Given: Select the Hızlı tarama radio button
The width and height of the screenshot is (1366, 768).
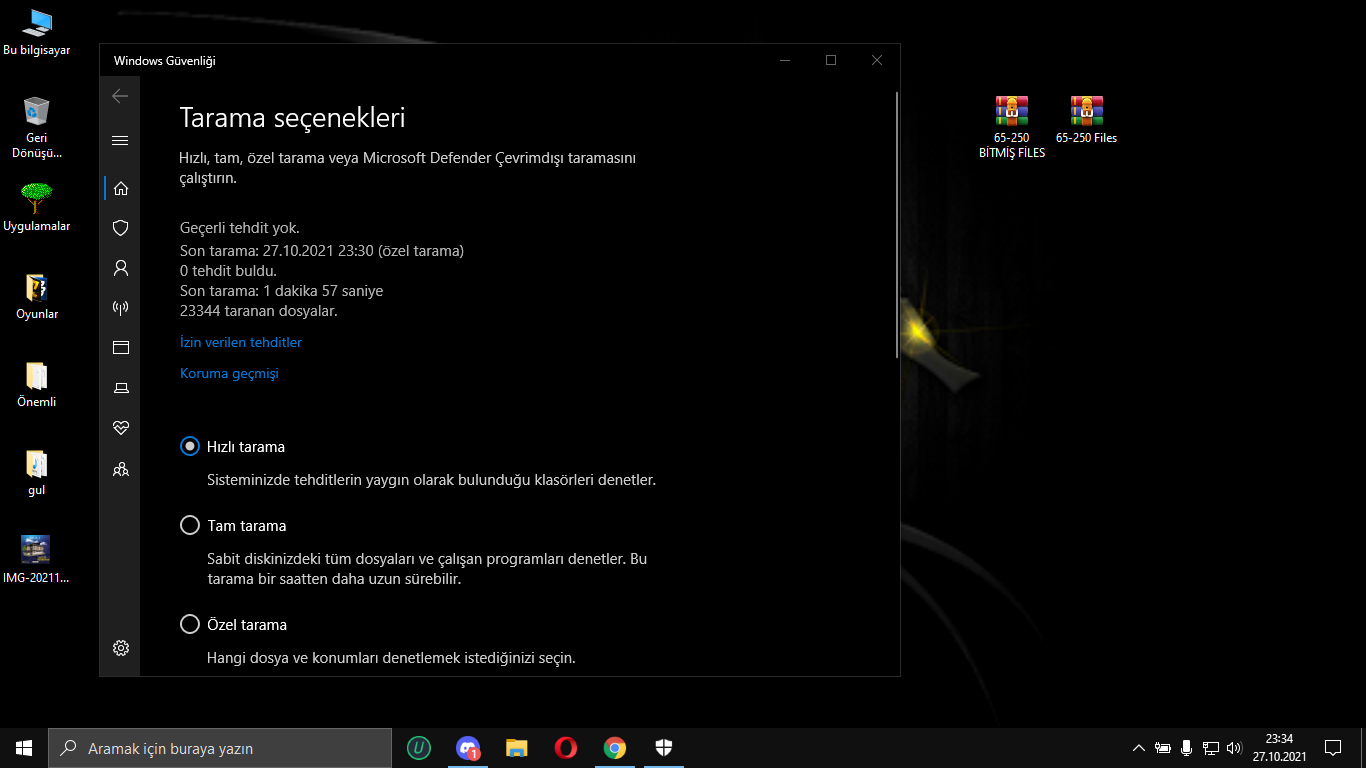Looking at the screenshot, I should (x=190, y=447).
